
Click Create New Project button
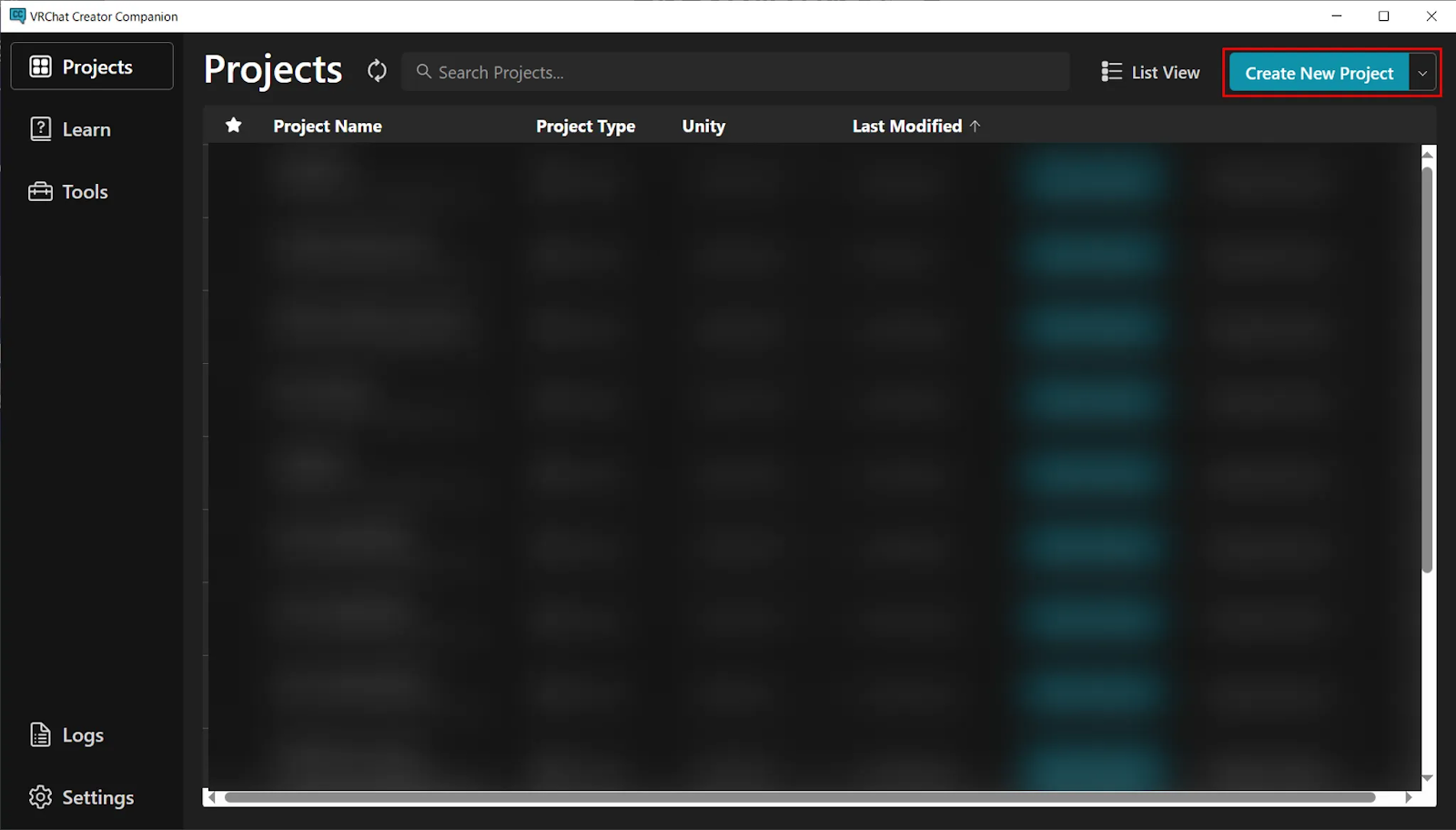(1319, 73)
